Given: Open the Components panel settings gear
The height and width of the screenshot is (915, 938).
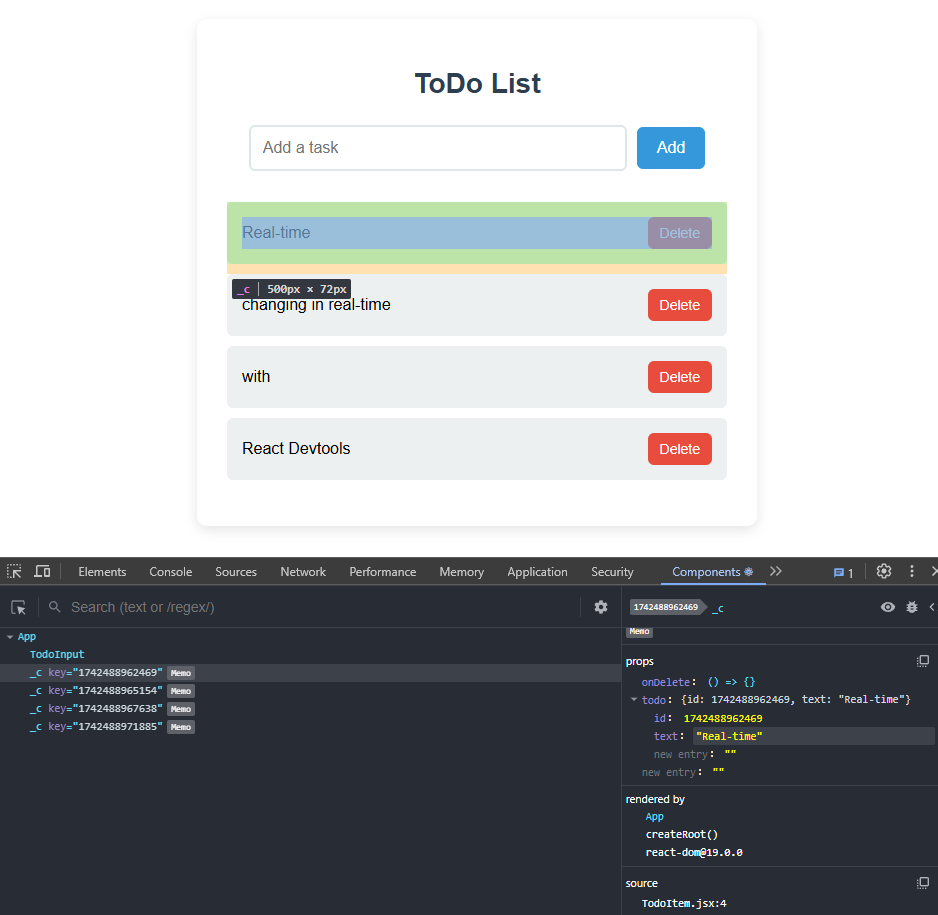Looking at the screenshot, I should point(601,607).
